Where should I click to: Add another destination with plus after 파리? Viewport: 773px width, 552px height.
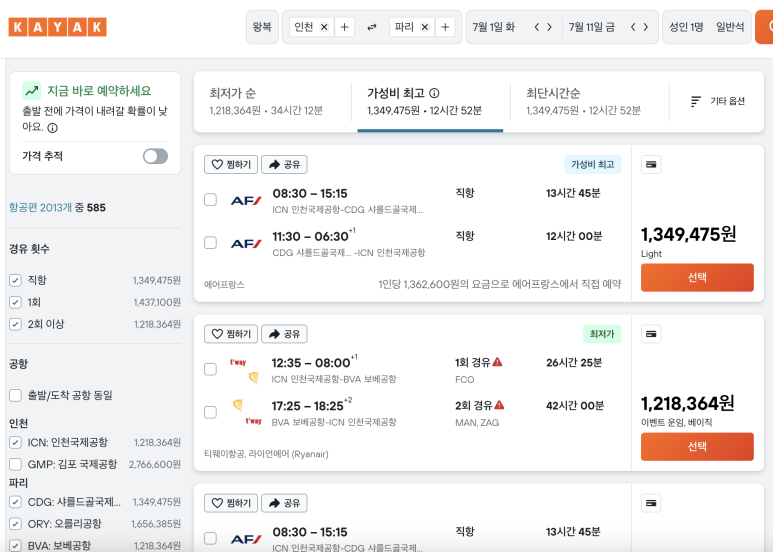445,27
